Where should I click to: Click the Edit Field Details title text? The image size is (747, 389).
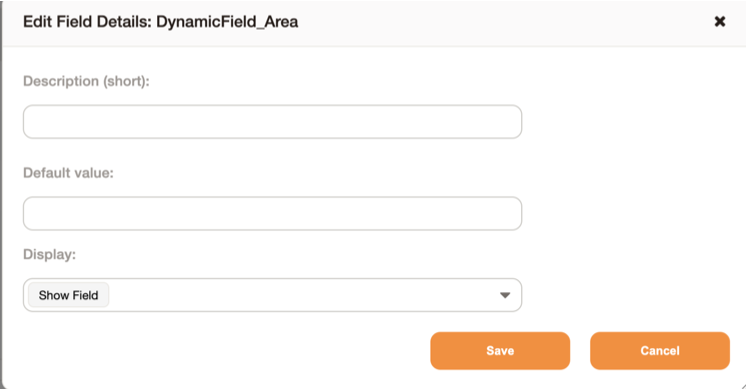(x=161, y=22)
